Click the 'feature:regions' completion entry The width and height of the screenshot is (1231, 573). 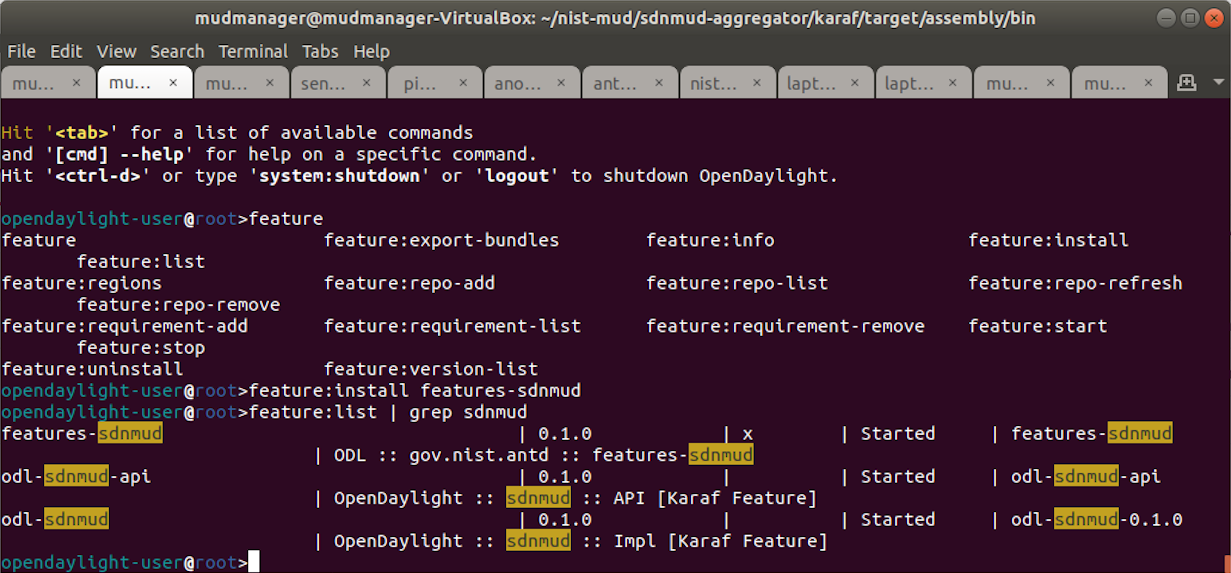81,283
